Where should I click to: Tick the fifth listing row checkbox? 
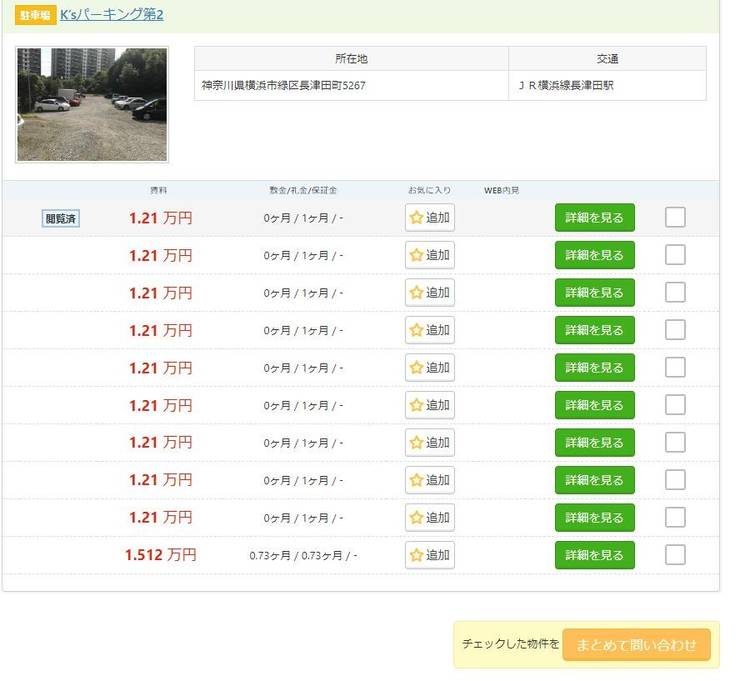pos(675,367)
